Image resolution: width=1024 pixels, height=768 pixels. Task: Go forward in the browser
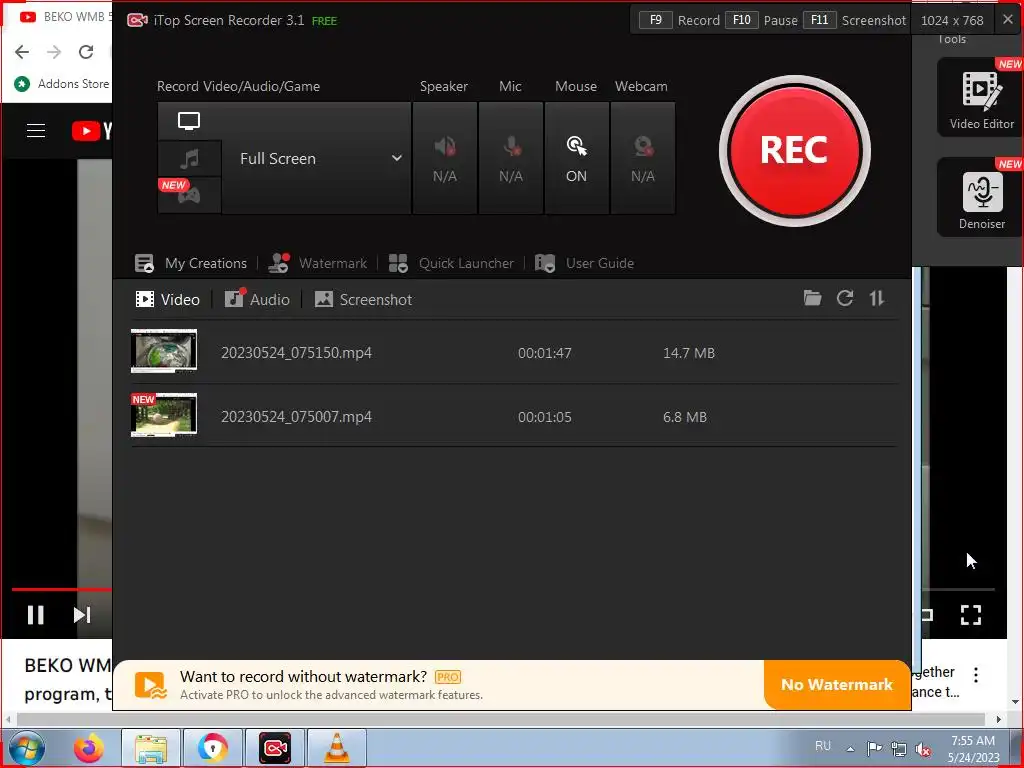point(54,52)
